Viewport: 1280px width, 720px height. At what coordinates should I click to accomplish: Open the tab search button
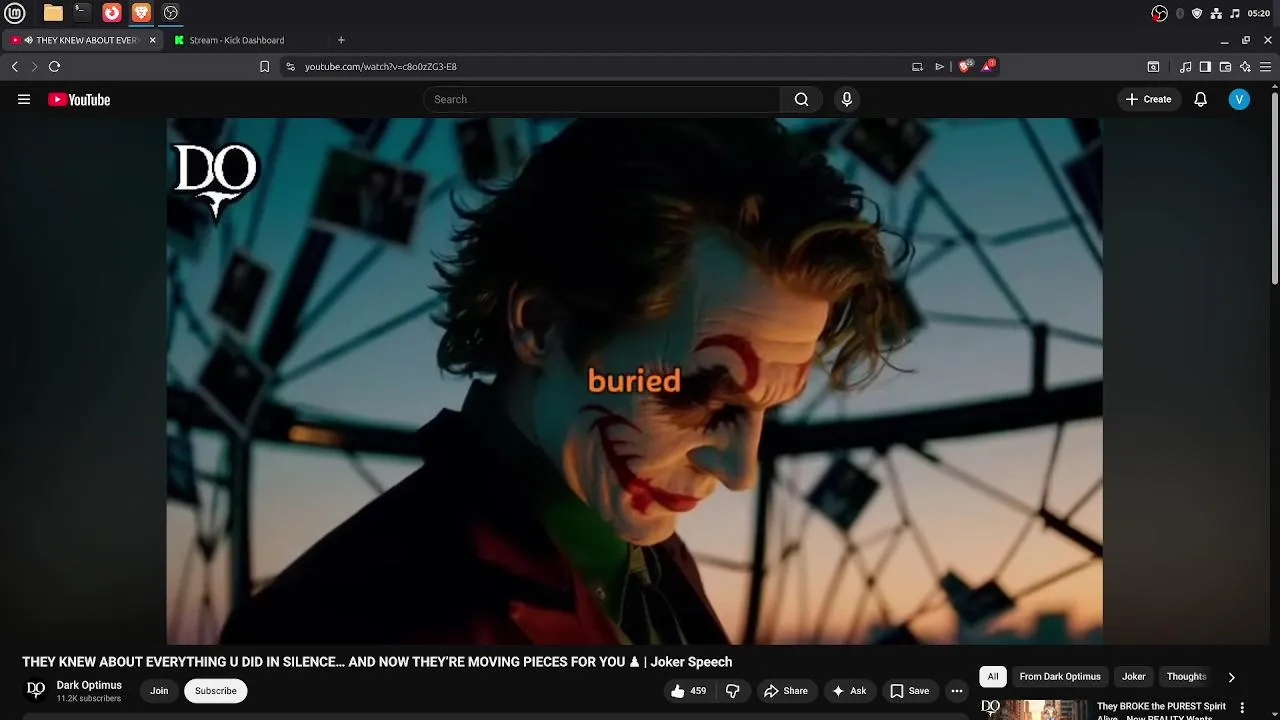[1153, 66]
